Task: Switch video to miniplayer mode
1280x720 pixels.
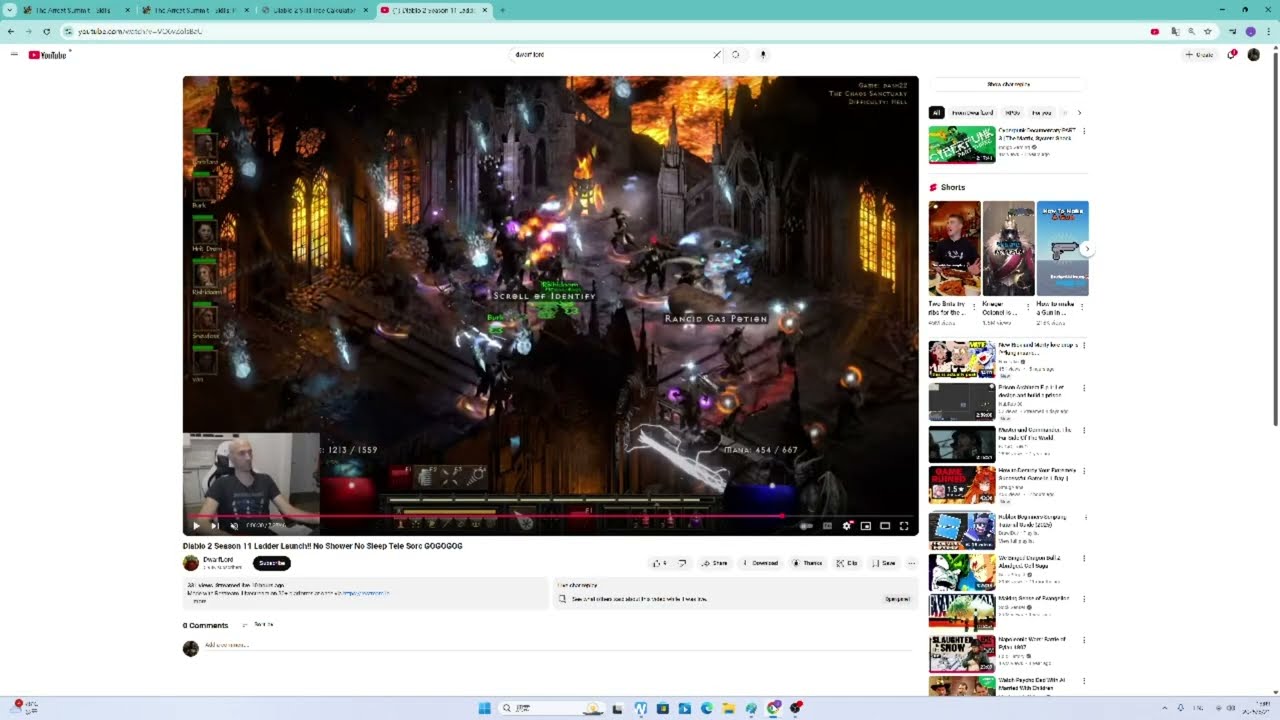Action: click(x=866, y=525)
